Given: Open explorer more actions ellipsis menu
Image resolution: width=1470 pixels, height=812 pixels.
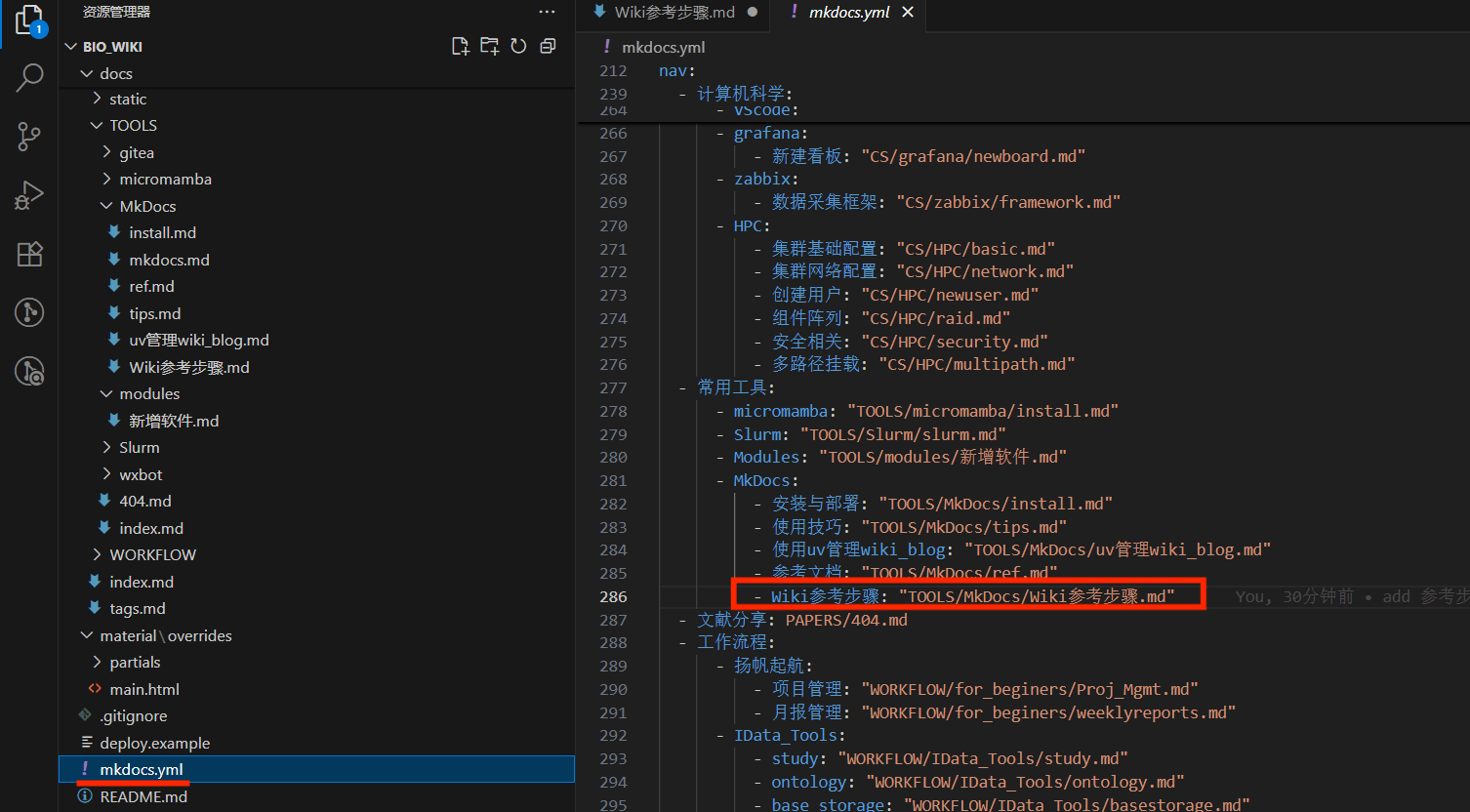Looking at the screenshot, I should click(547, 12).
